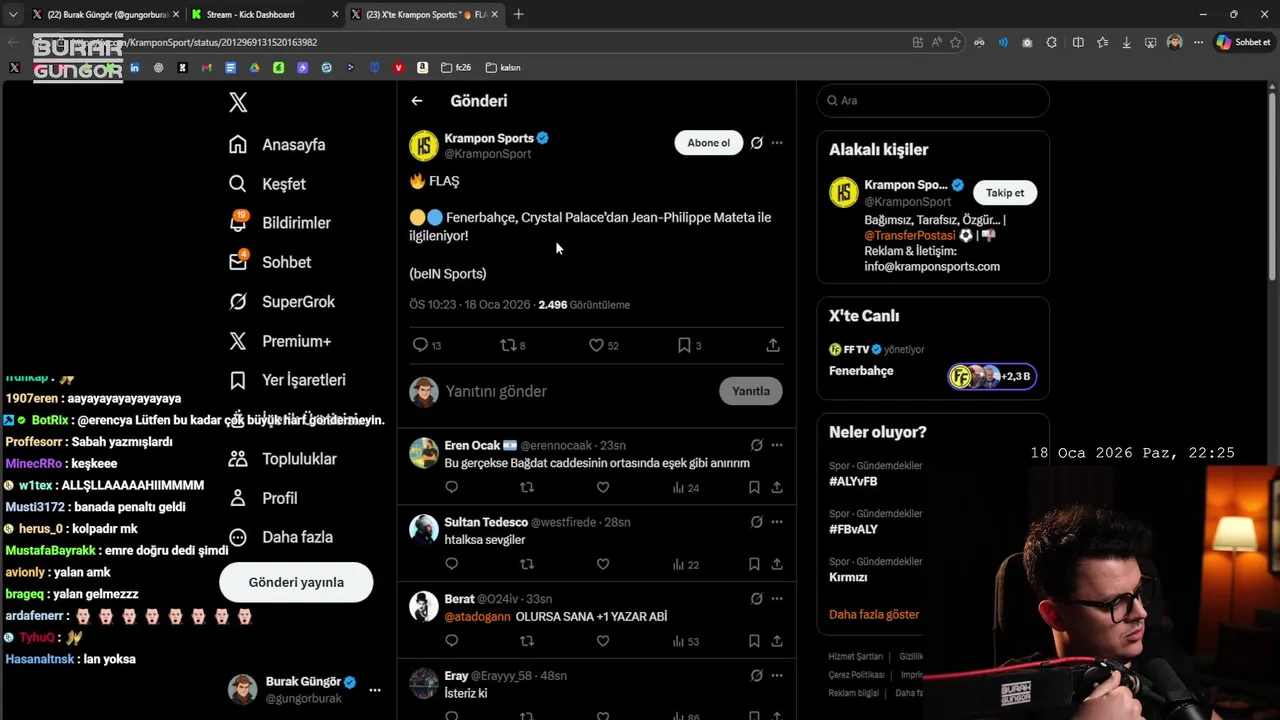Screen dimensions: 1280x720
Task: Click repost icon with 8 reposts
Action: click(x=507, y=345)
